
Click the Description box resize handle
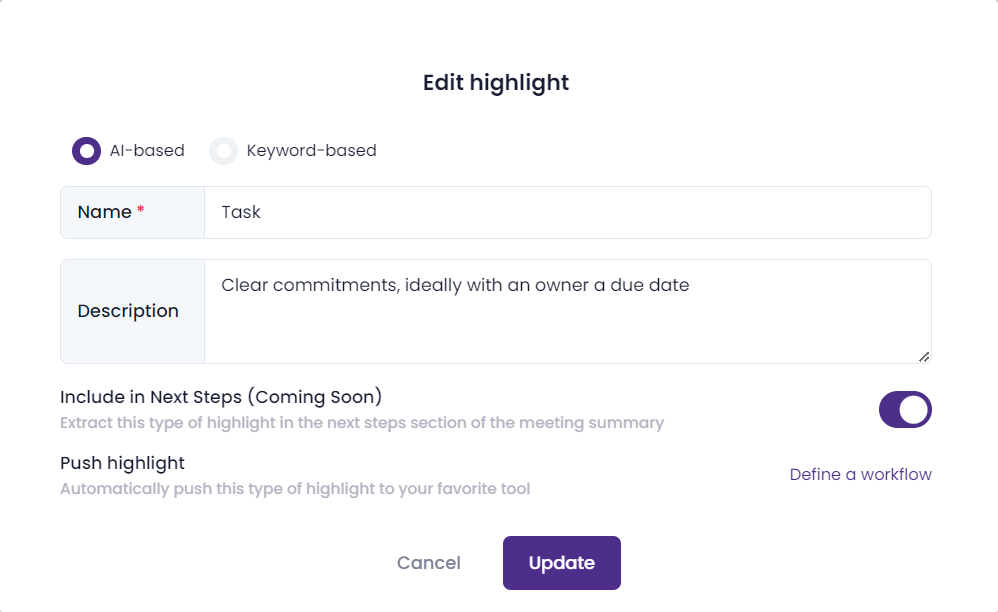[x=924, y=356]
